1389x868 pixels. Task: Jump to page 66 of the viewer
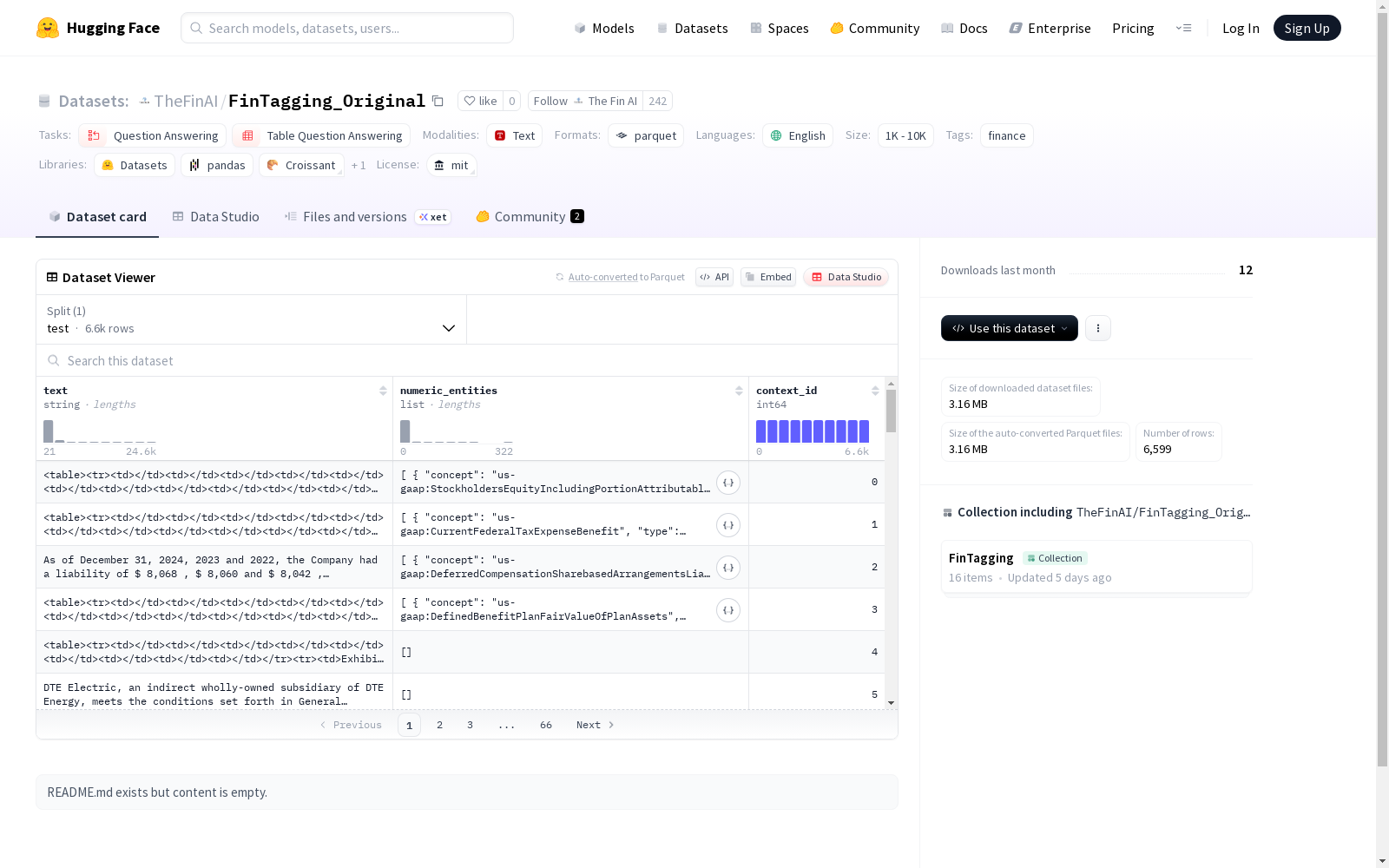[546, 725]
